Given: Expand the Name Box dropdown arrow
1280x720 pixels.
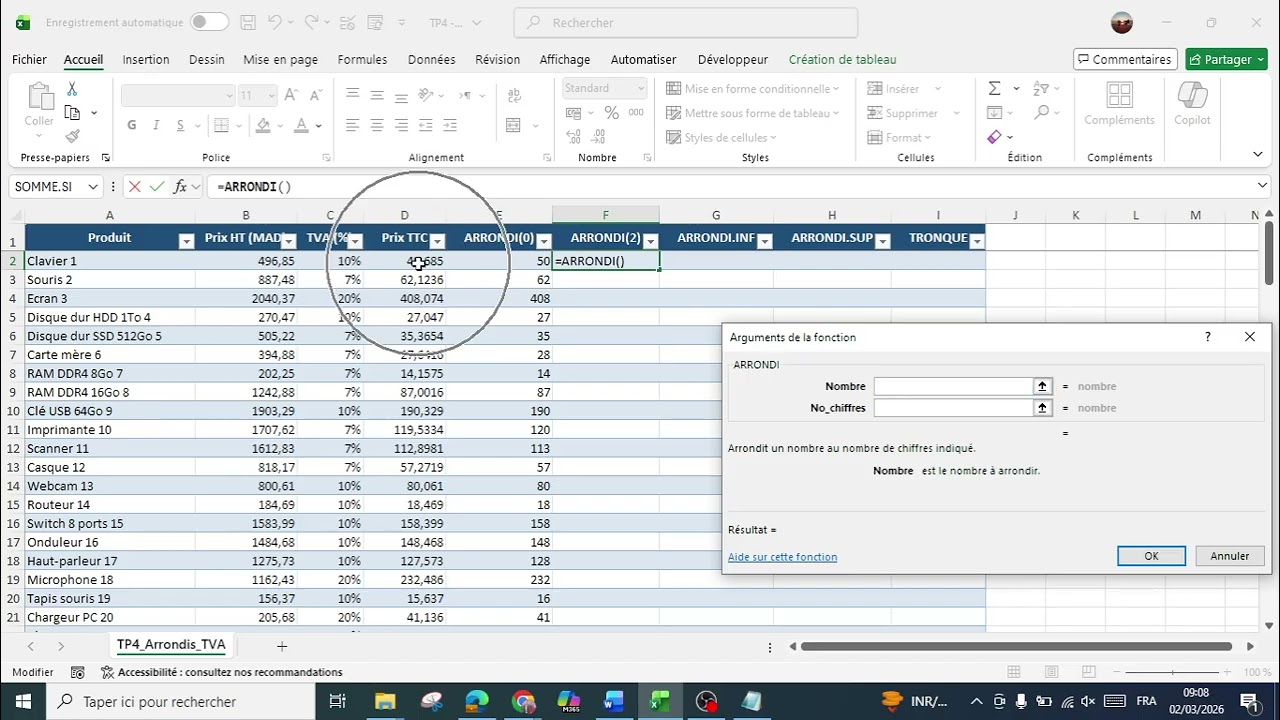Looking at the screenshot, I should tap(93, 186).
